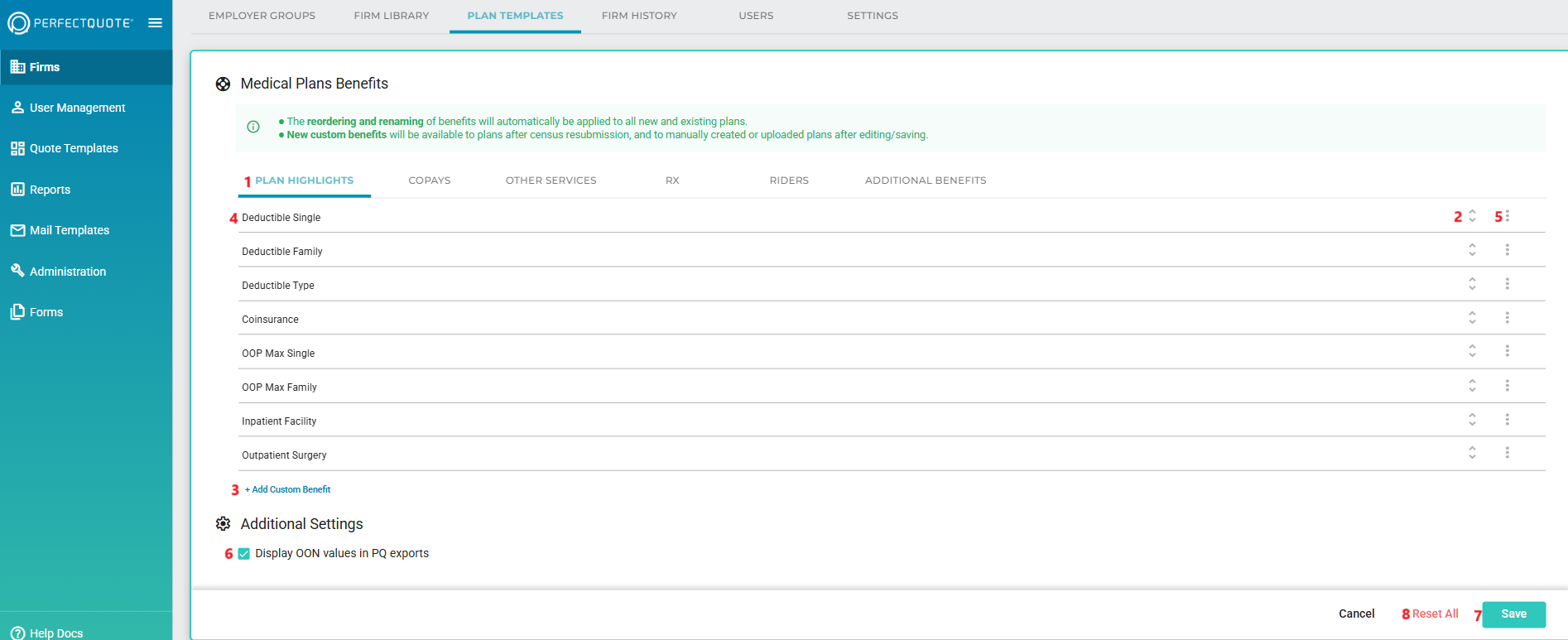Click the reorder arrows for Outpatient Surgery
Screen dimensions: 1568x640
point(1472,453)
